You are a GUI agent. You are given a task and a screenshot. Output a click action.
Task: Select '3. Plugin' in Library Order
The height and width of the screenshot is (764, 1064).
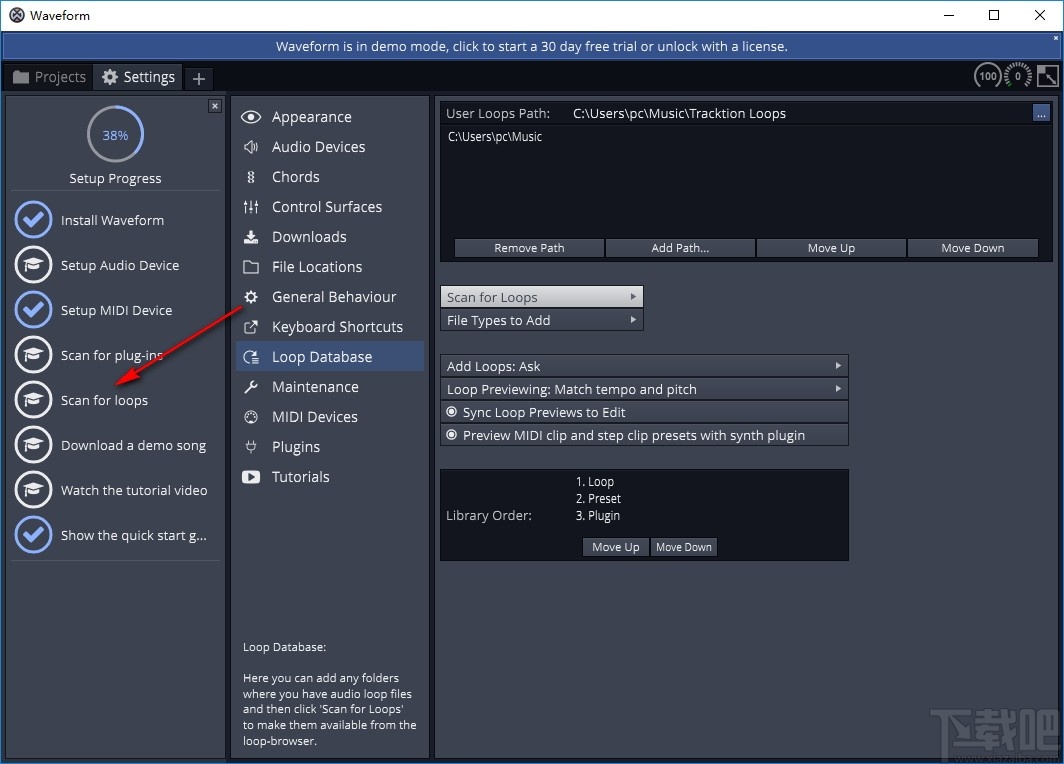tap(598, 516)
